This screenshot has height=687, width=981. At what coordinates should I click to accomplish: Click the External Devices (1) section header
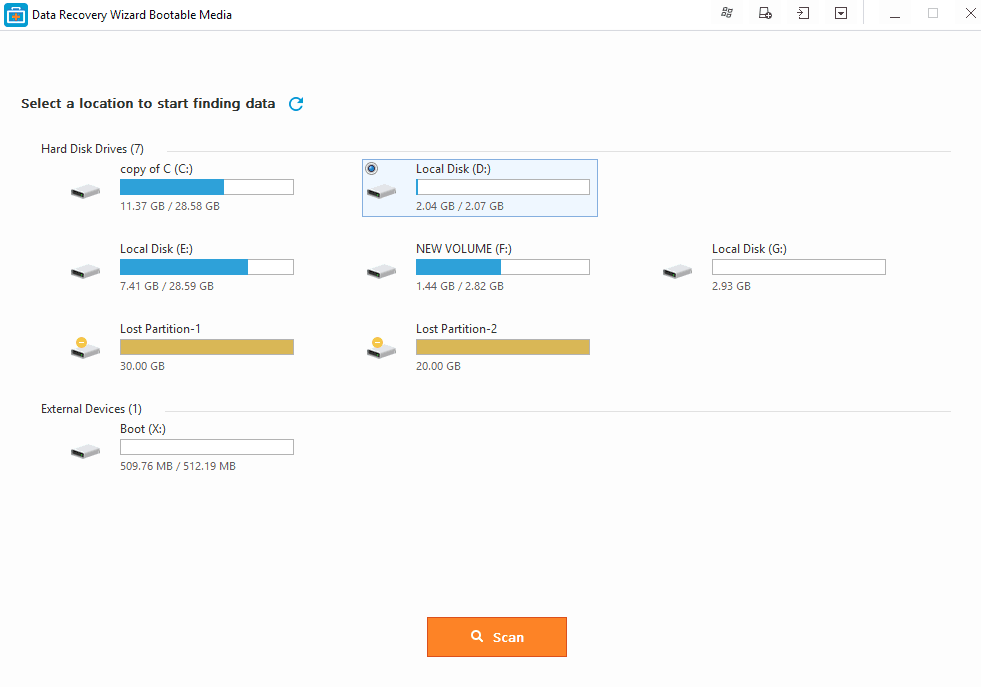(x=91, y=409)
